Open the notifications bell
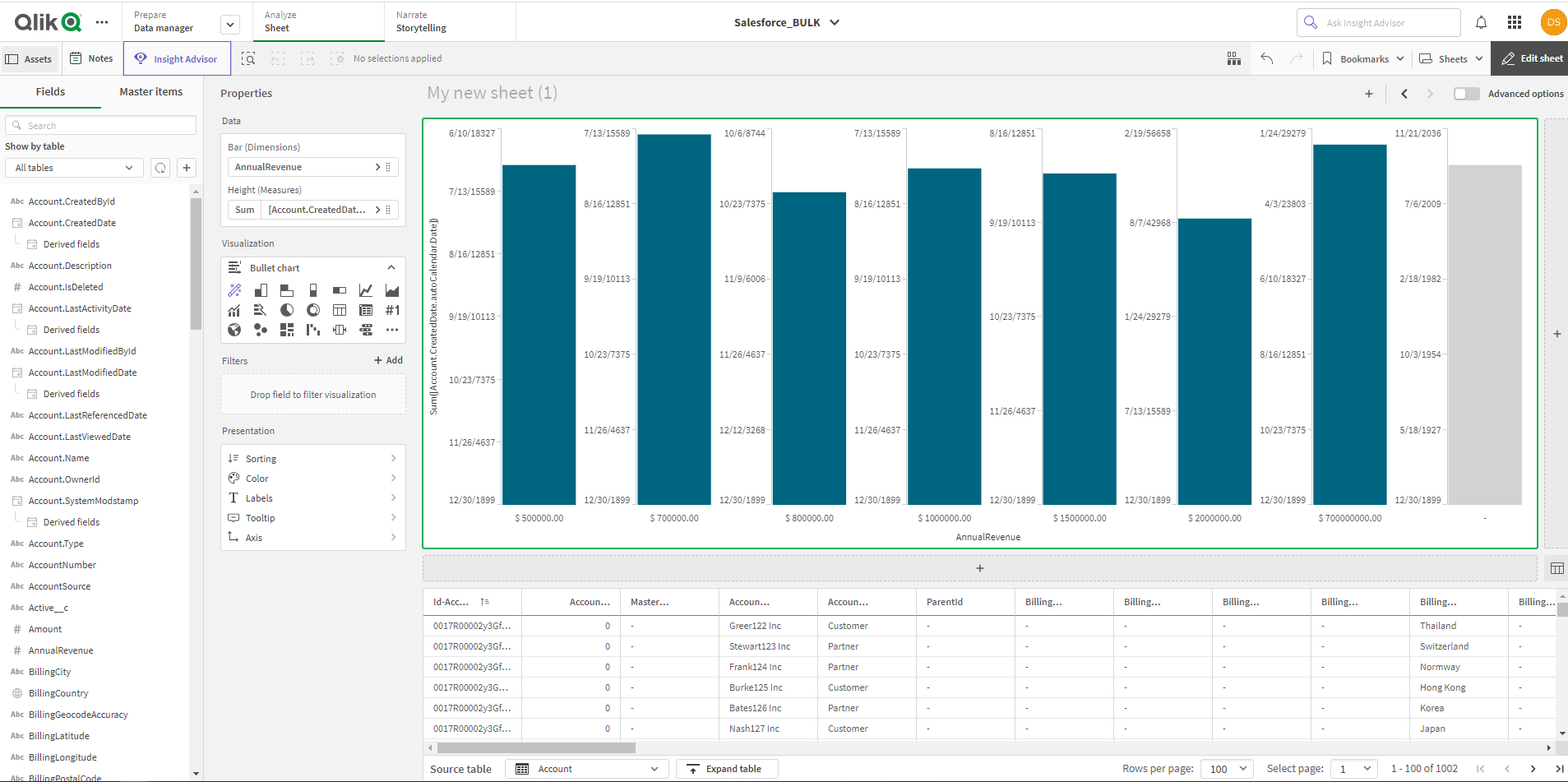The width and height of the screenshot is (1568, 782). coord(1482,22)
